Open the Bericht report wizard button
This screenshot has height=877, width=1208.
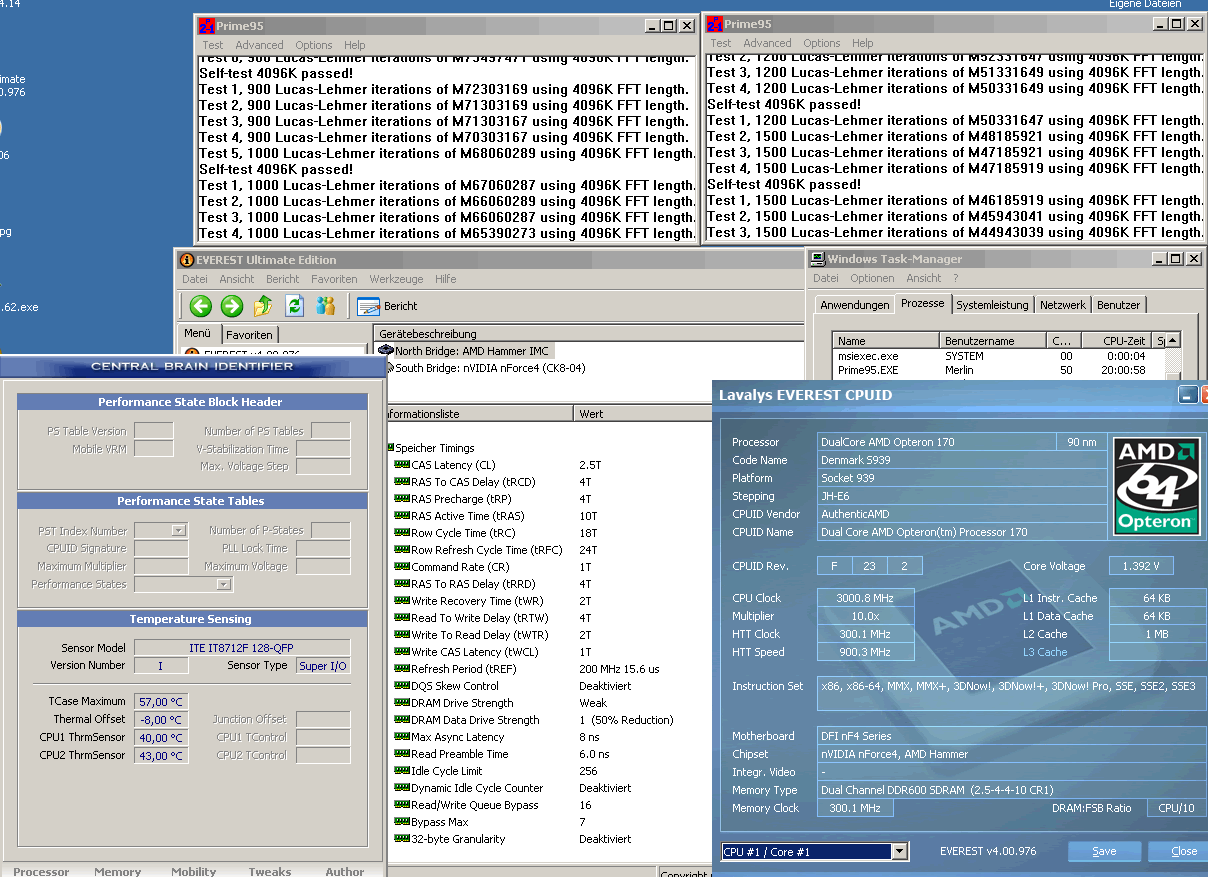pos(387,306)
